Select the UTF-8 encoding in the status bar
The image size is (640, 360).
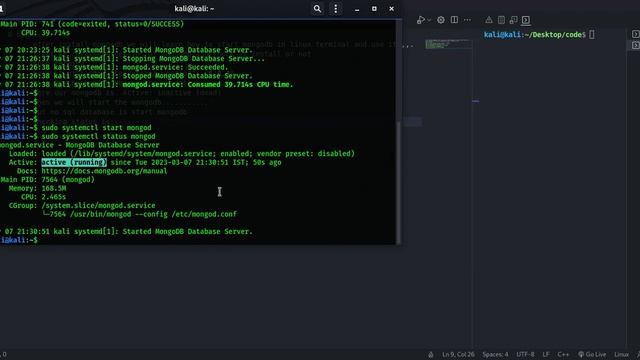pos(525,354)
